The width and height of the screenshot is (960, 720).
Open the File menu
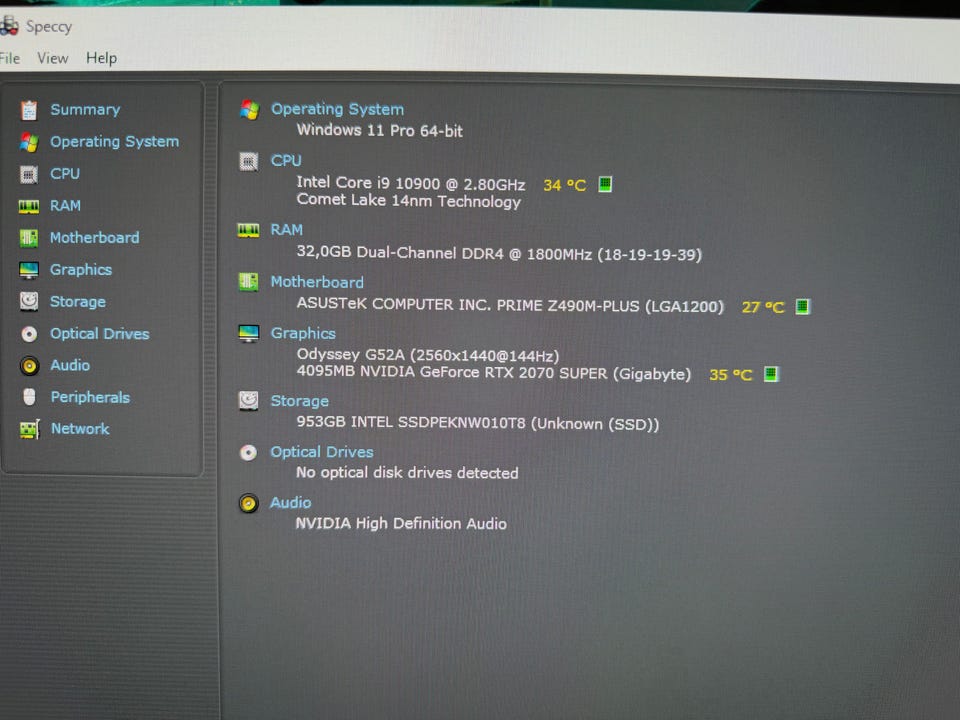pos(10,58)
